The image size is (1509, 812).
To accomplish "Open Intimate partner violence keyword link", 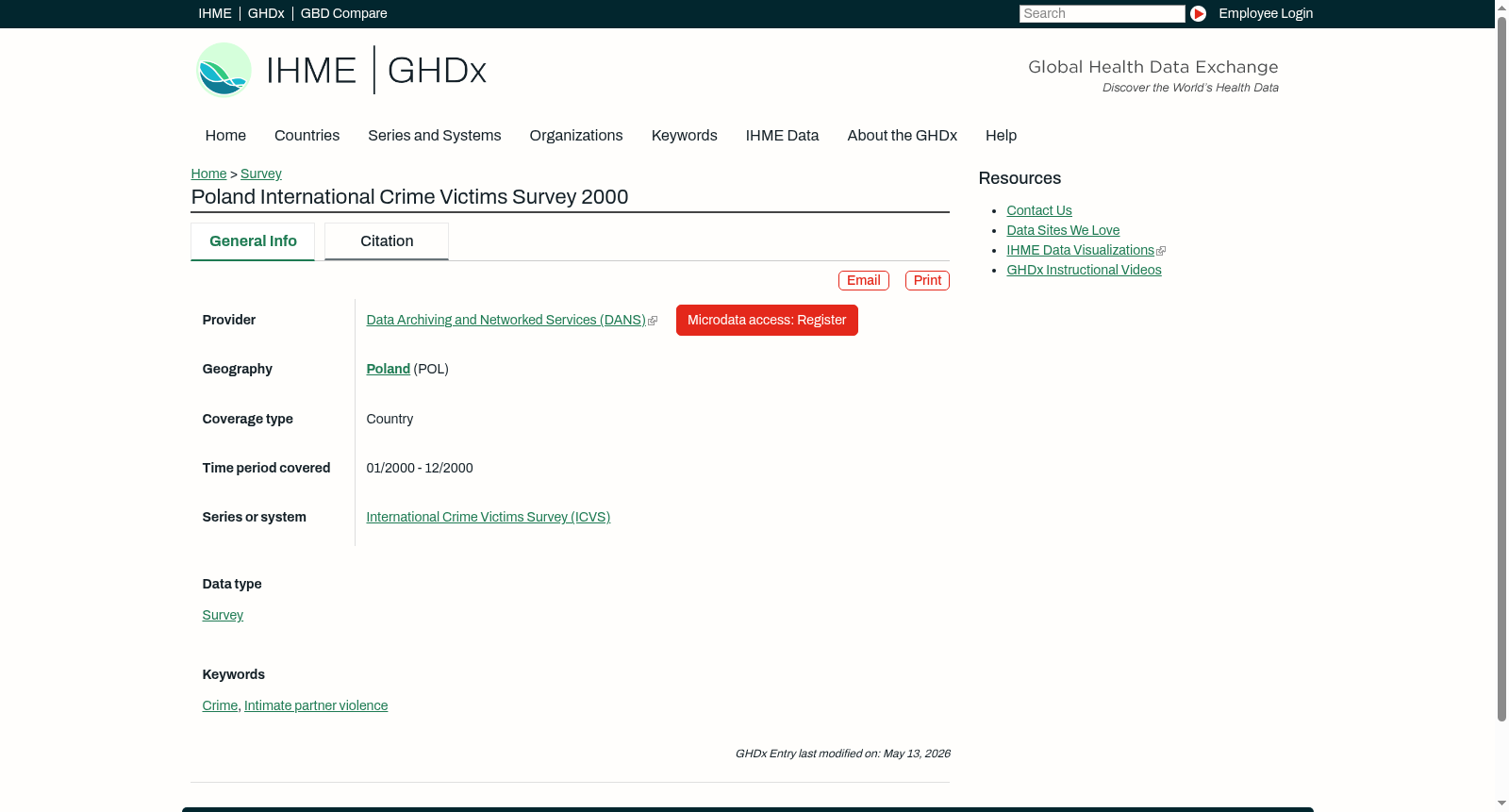I will coord(316,706).
